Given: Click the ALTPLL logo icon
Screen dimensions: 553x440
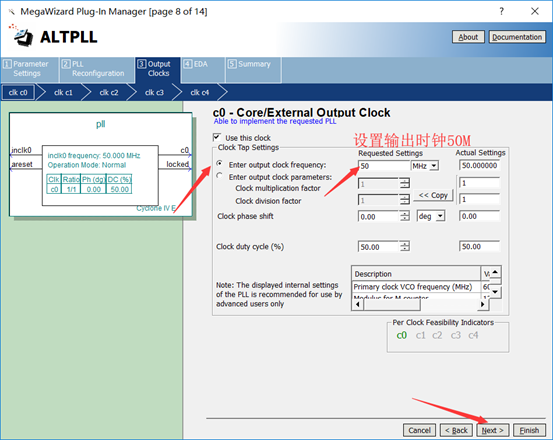Looking at the screenshot, I should coord(22,36).
